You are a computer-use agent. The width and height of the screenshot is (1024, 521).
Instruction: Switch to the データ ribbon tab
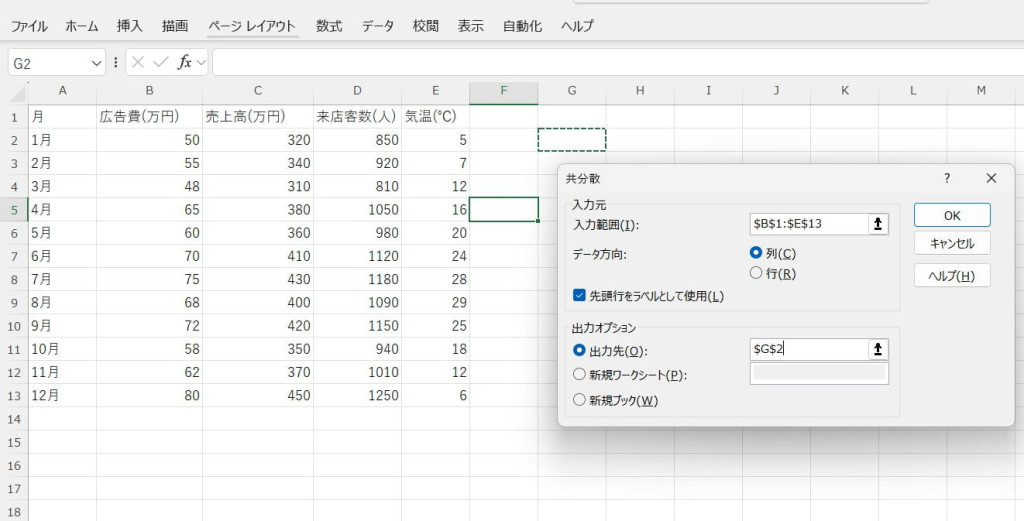pyautogui.click(x=378, y=26)
